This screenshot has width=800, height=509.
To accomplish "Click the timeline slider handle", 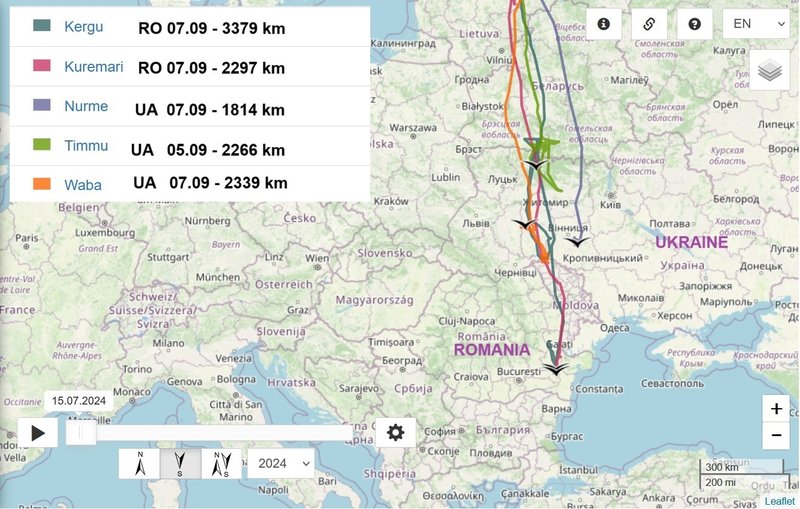I will coord(81,433).
